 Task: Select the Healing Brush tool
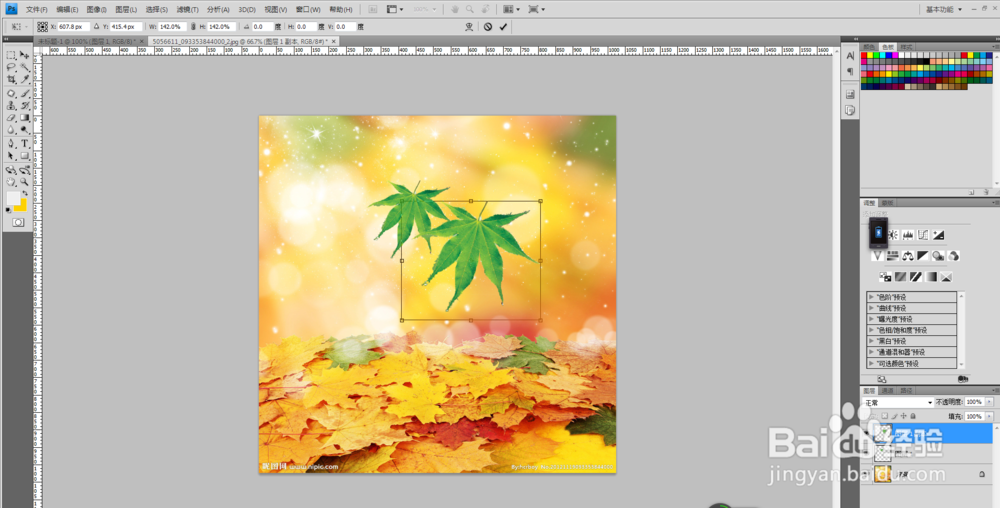pos(10,93)
